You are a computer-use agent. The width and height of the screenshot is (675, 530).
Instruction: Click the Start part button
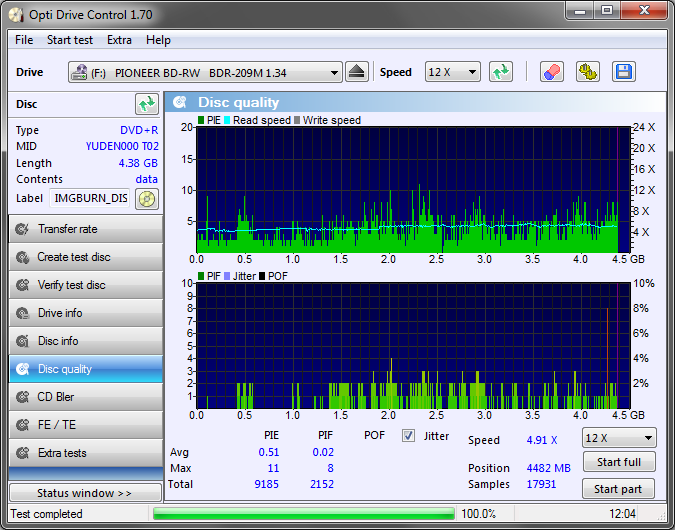[618, 489]
